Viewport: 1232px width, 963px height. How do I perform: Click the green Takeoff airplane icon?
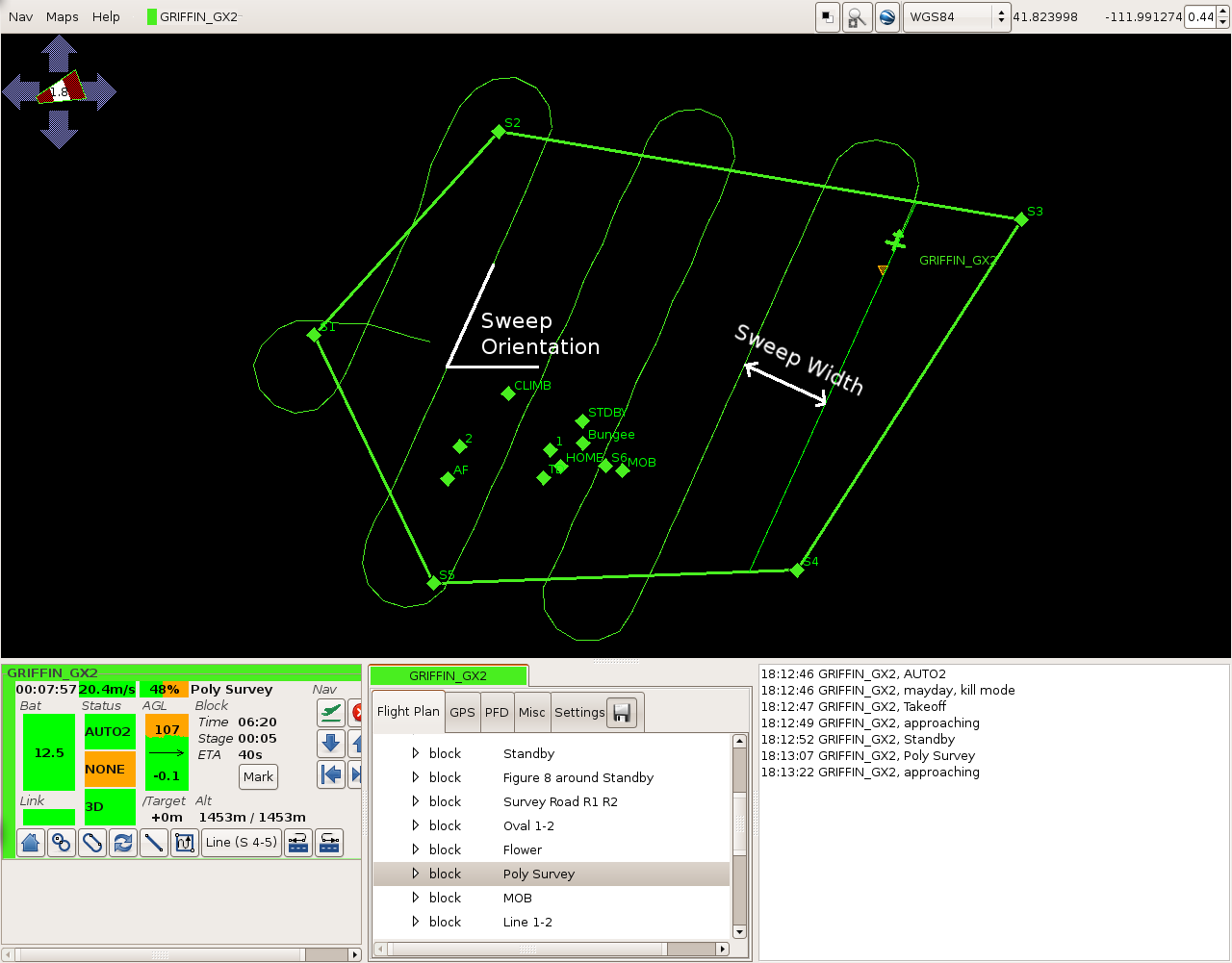click(331, 713)
